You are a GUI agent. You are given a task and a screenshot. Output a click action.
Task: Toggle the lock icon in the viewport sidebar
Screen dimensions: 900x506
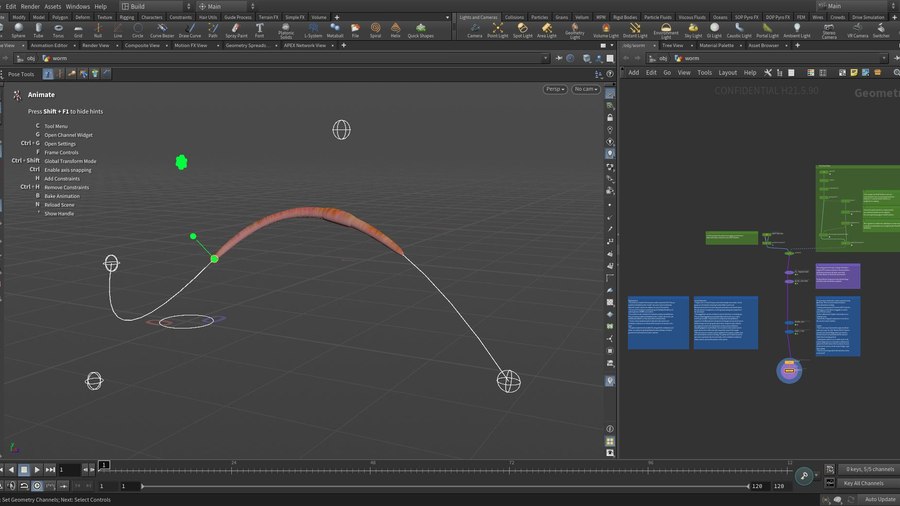[610, 117]
